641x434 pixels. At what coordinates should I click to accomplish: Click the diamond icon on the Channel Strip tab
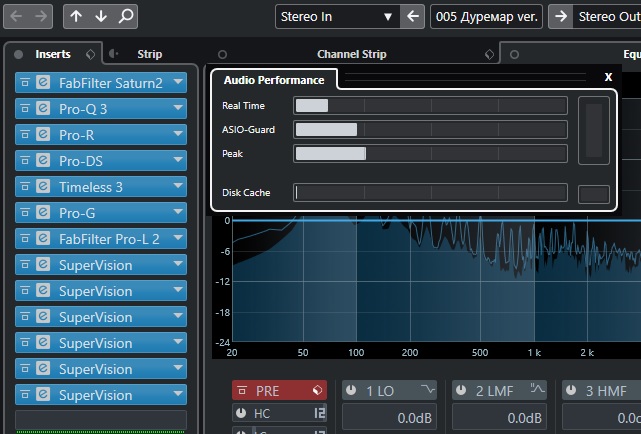489,54
